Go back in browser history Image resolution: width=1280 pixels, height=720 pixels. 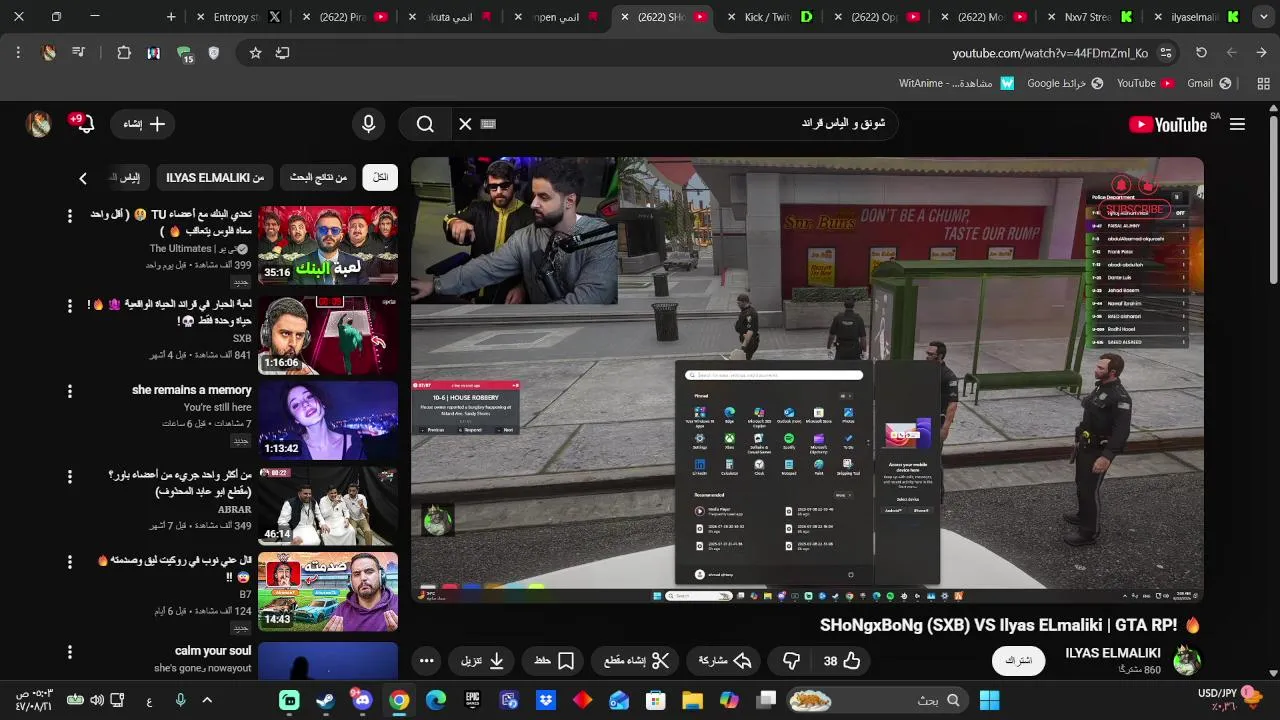coord(1261,53)
